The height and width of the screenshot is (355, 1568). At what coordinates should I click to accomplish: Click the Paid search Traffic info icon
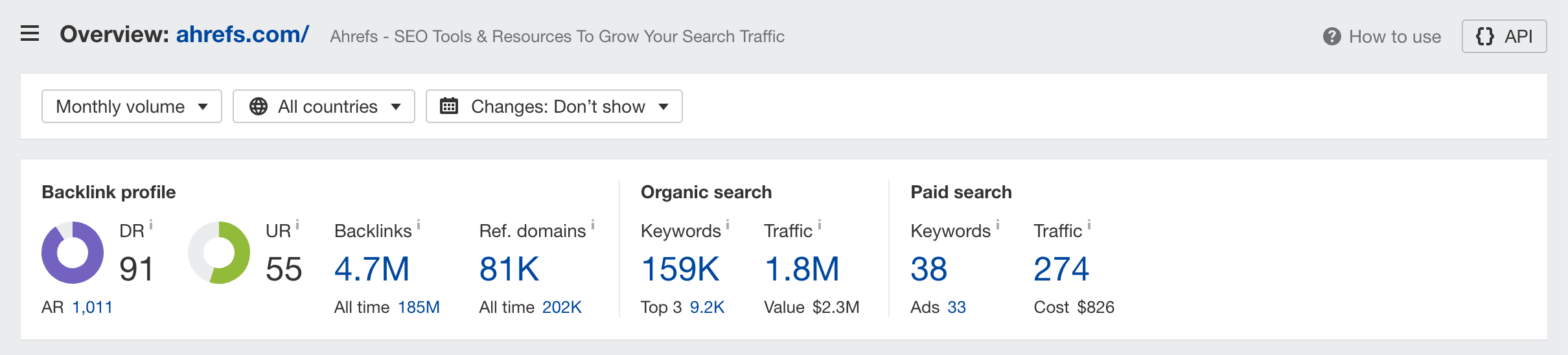1089,225
